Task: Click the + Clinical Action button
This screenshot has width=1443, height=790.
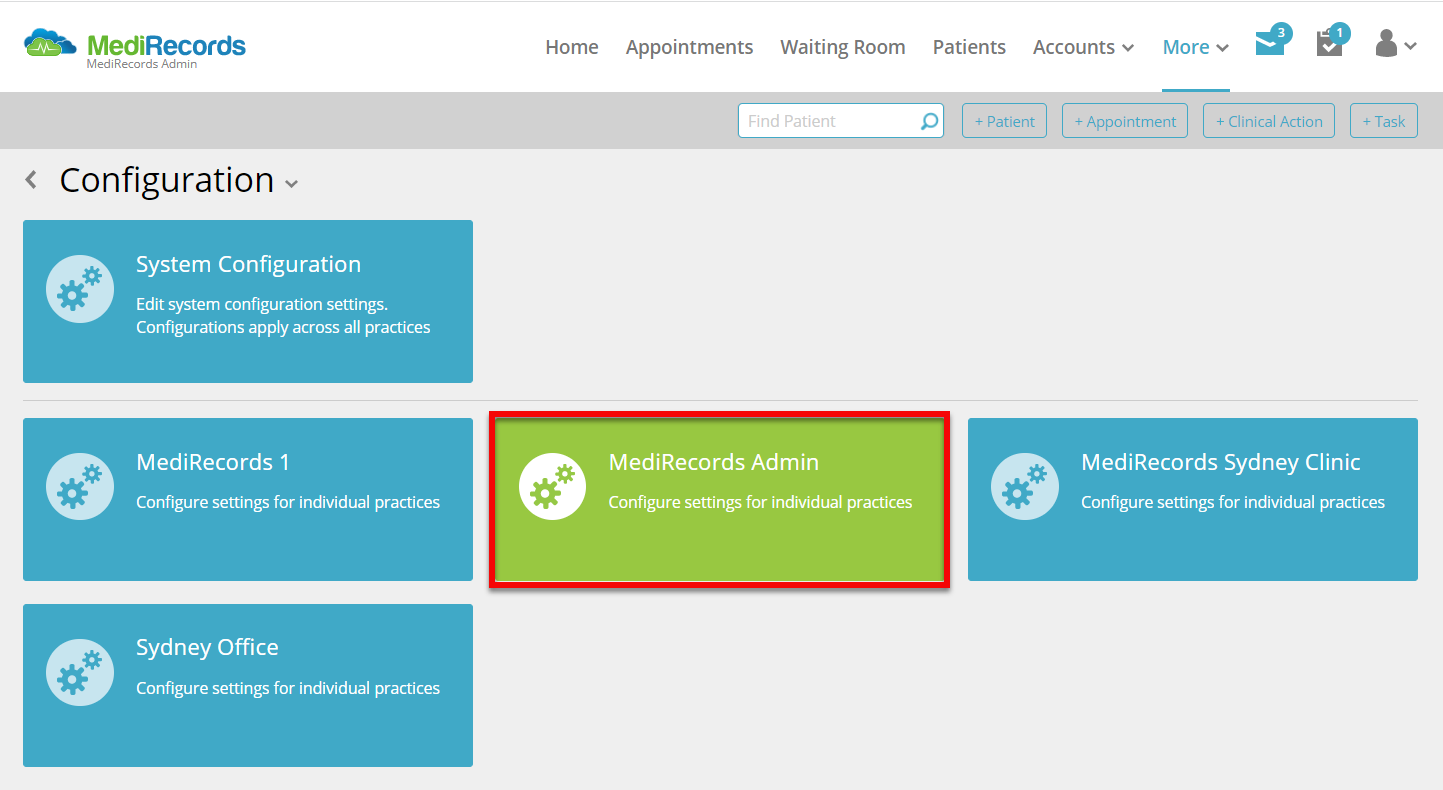Action: click(1269, 121)
